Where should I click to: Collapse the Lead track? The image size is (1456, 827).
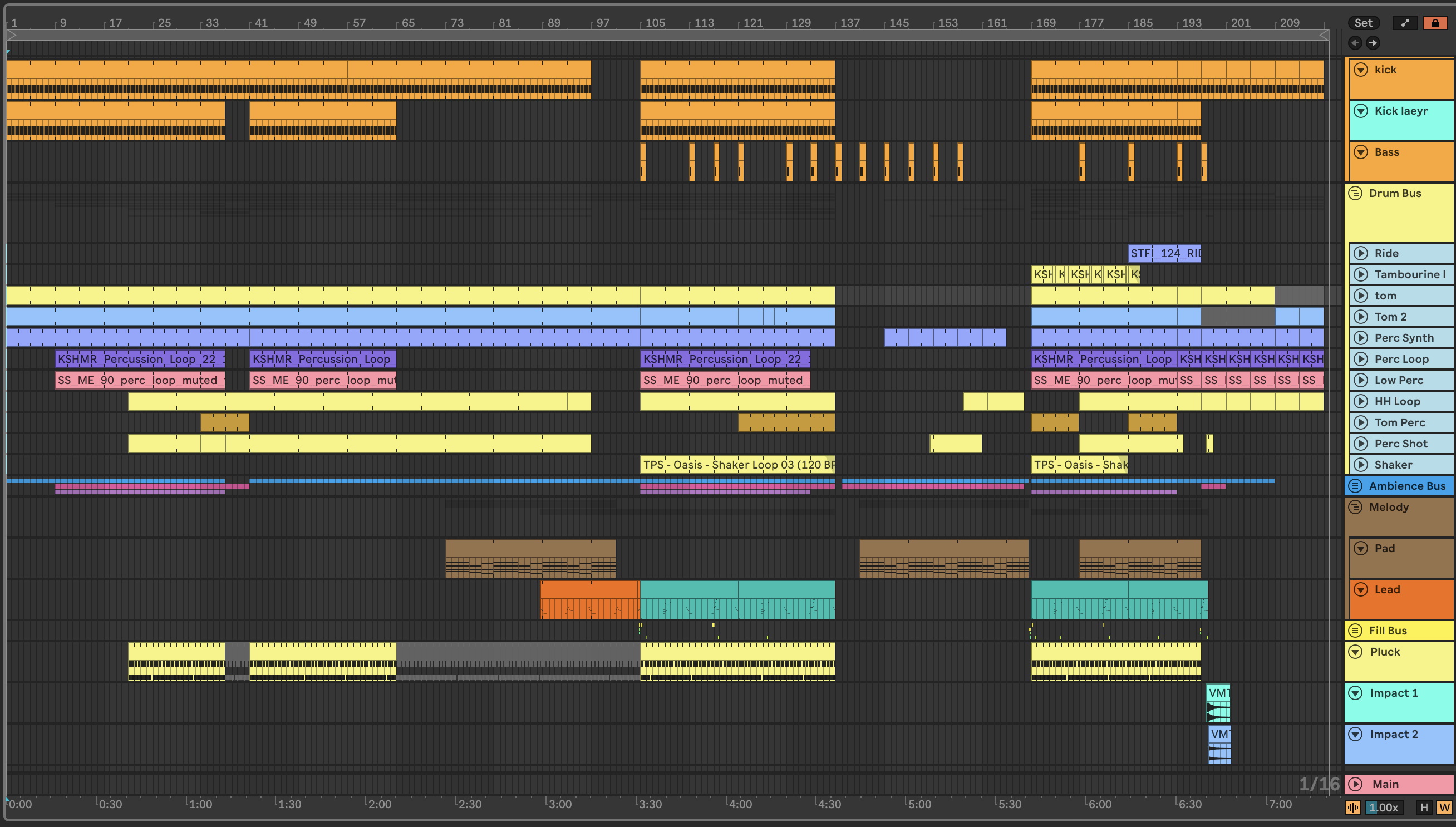coord(1361,589)
